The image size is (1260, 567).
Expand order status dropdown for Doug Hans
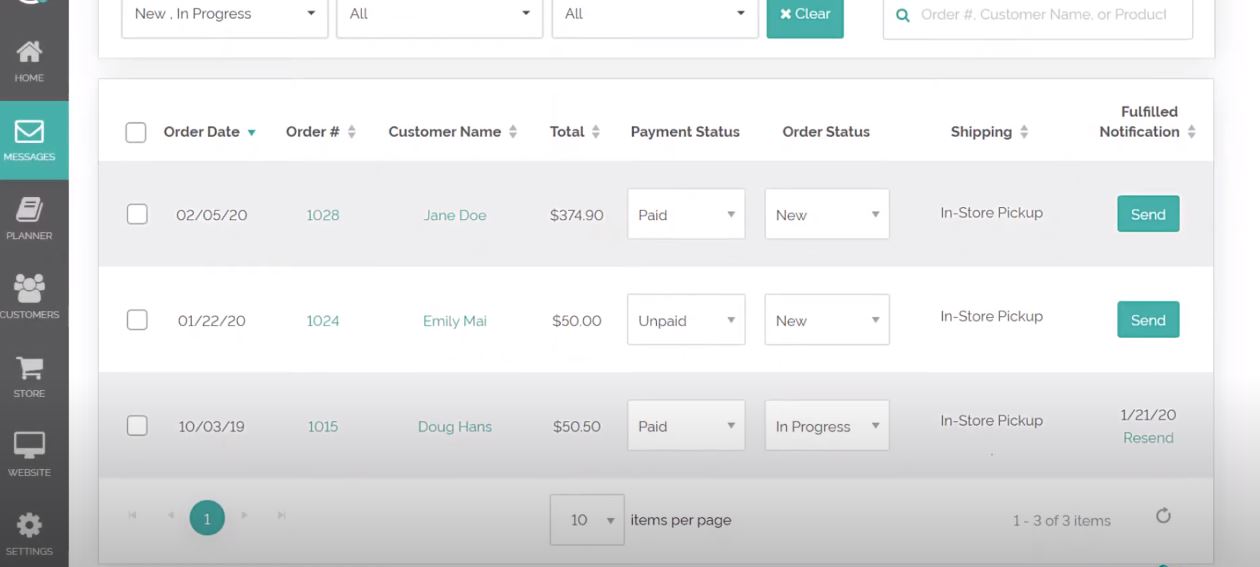827,426
